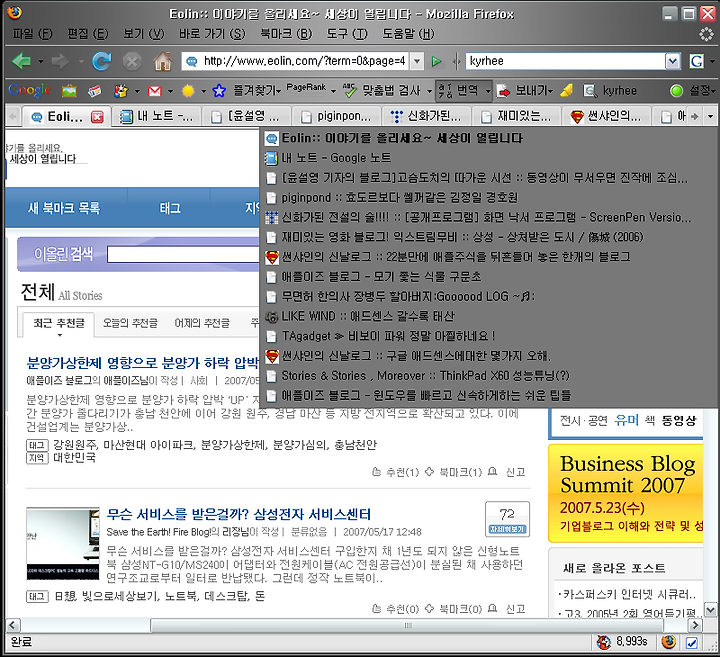Screen dimensions: 720x657
Task: Expand the search box suggestions dropdown
Action: tap(673, 61)
